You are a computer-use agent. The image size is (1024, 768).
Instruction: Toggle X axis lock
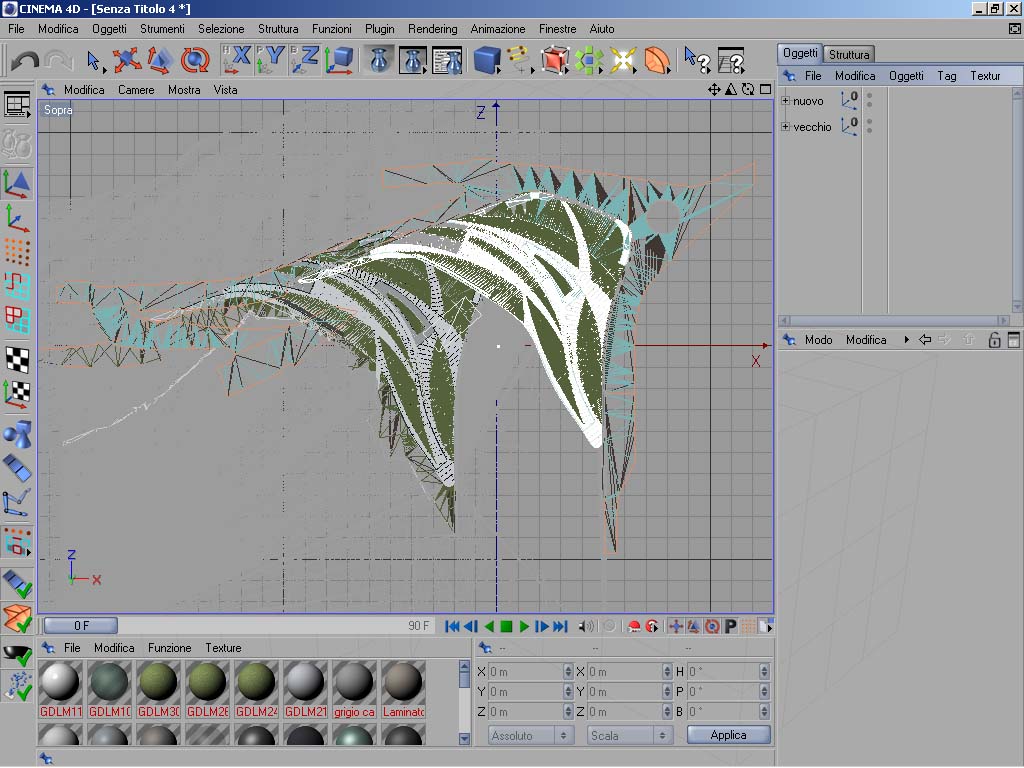[236, 59]
